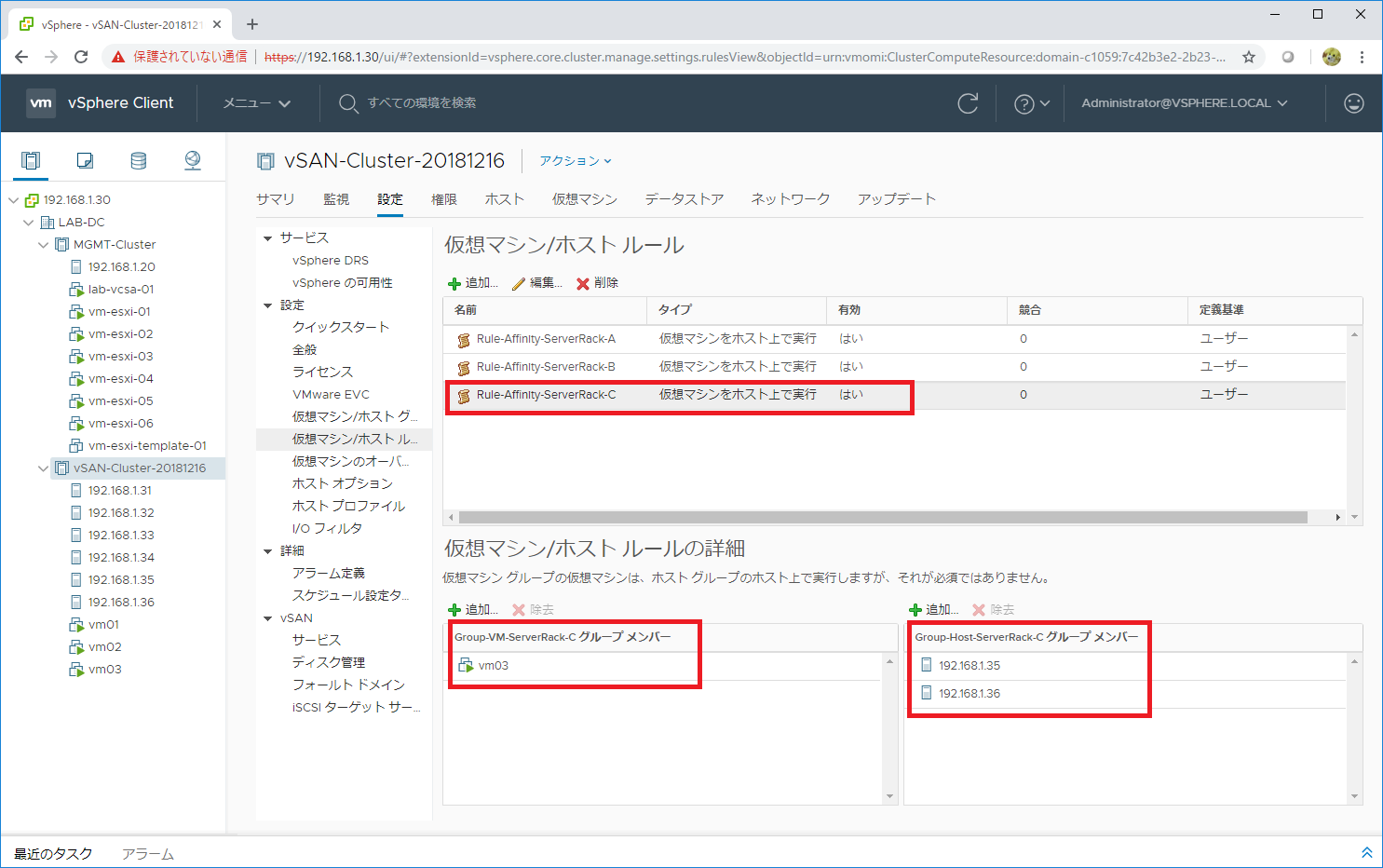Click the vm logo in header
1383x868 pixels.
(41, 102)
